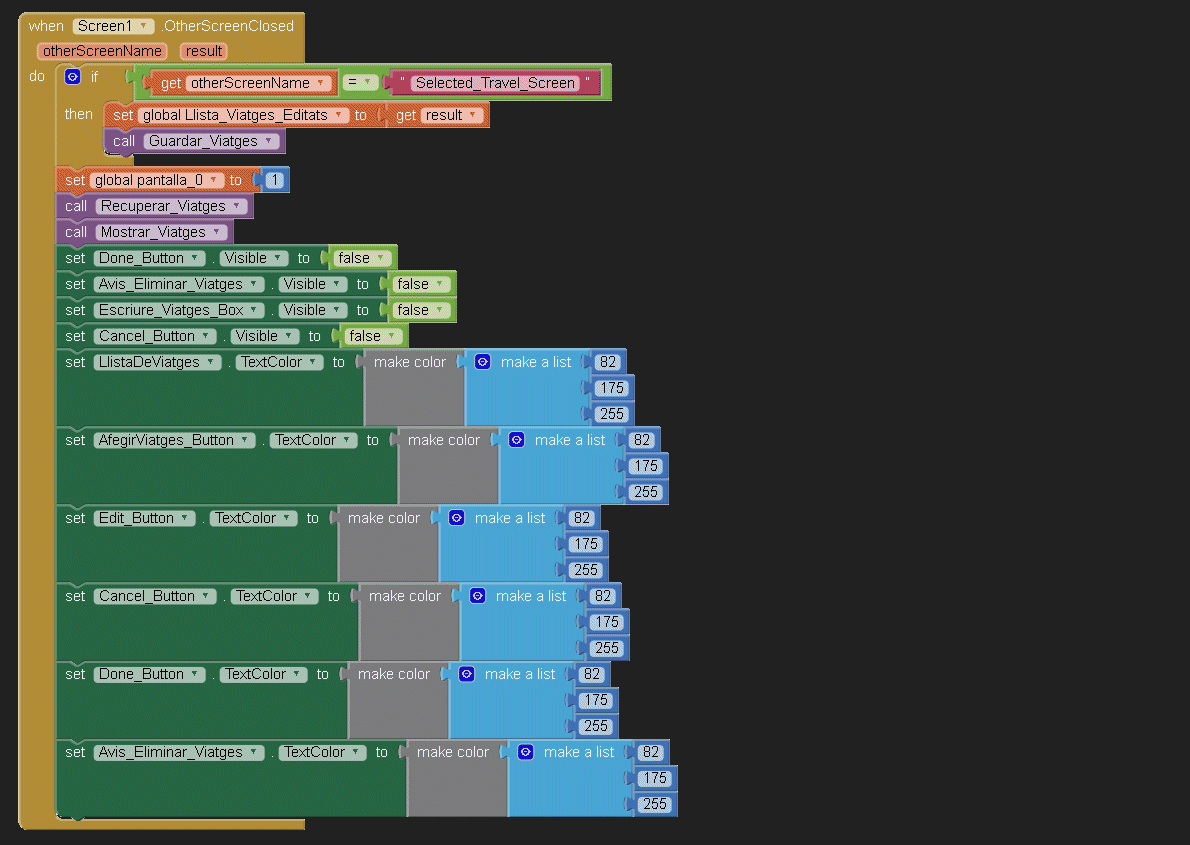The height and width of the screenshot is (845, 1190).
Task: Toggle false value of Cancel_Button Visible
Action: 370,336
